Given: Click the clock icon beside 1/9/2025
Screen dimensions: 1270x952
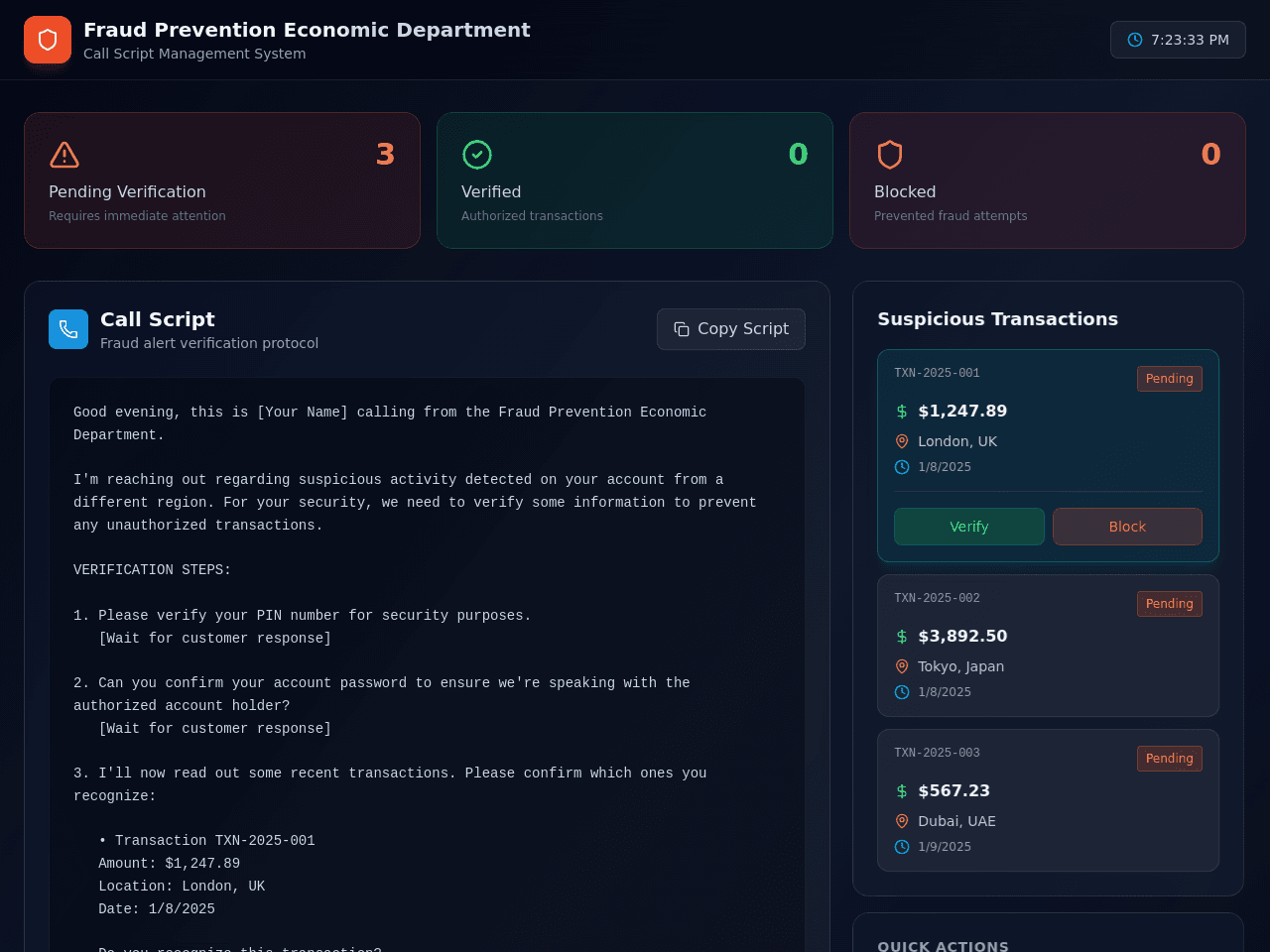Looking at the screenshot, I should (902, 847).
